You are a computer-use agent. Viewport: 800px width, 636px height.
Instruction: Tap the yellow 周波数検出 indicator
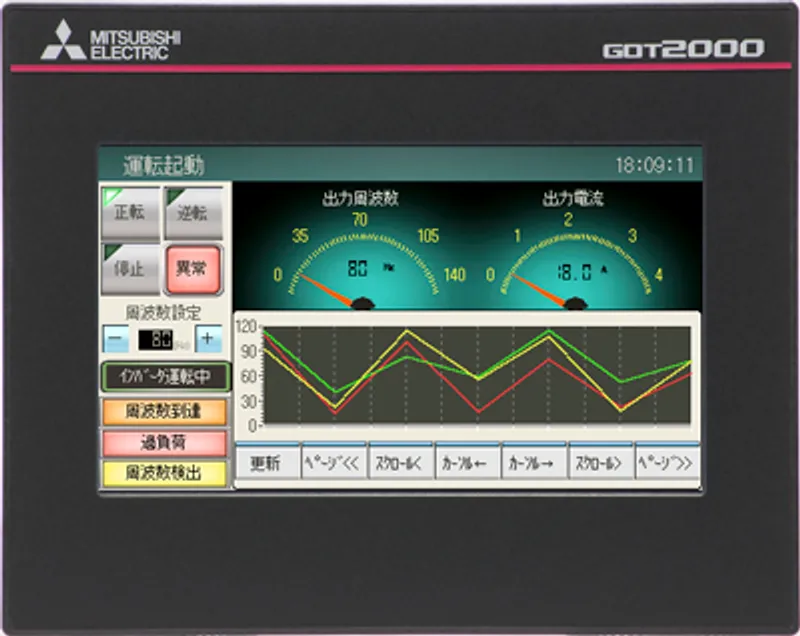pyautogui.click(x=164, y=473)
